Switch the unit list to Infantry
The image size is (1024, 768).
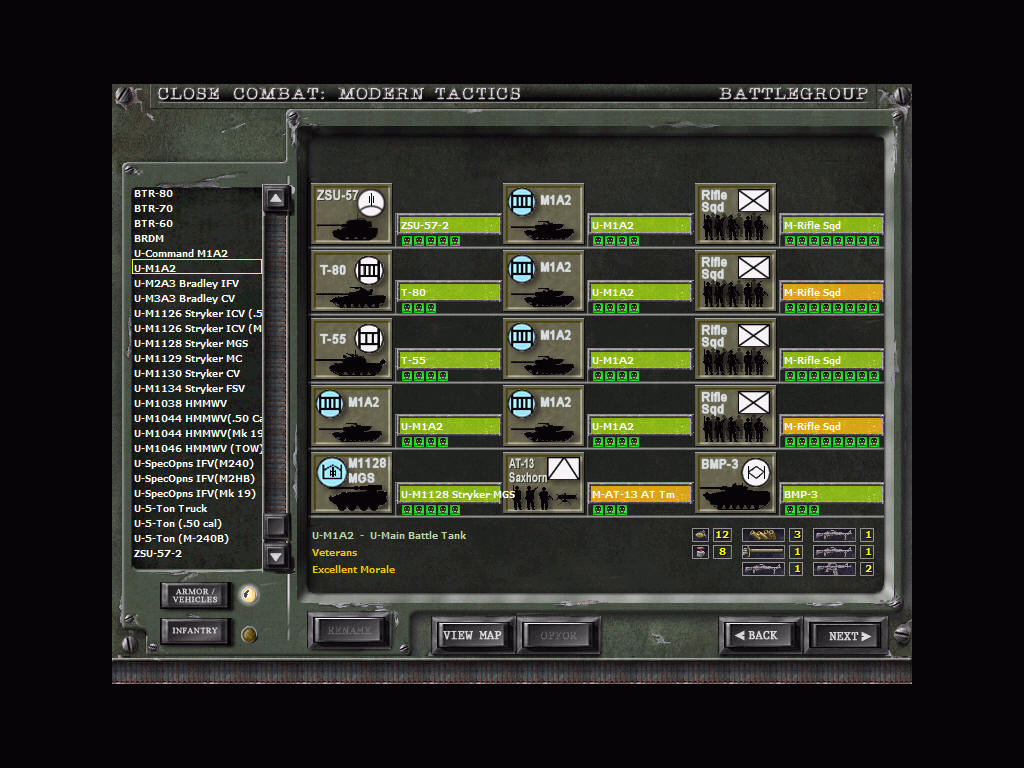tap(195, 632)
